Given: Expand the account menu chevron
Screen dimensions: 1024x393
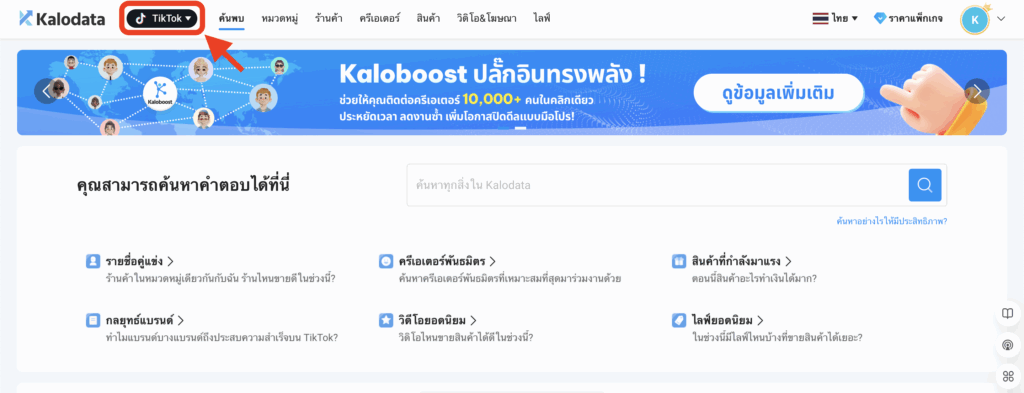Looking at the screenshot, I should click(1001, 20).
